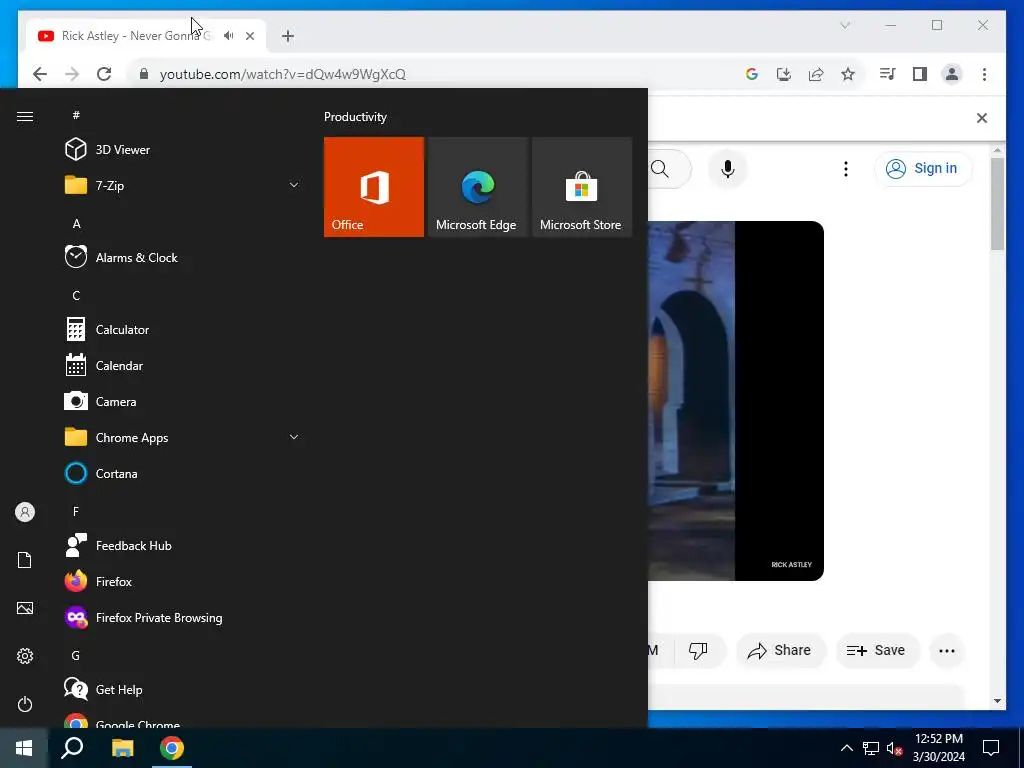Click the install app icon in address bar
This screenshot has height=768, width=1024.
[784, 74]
